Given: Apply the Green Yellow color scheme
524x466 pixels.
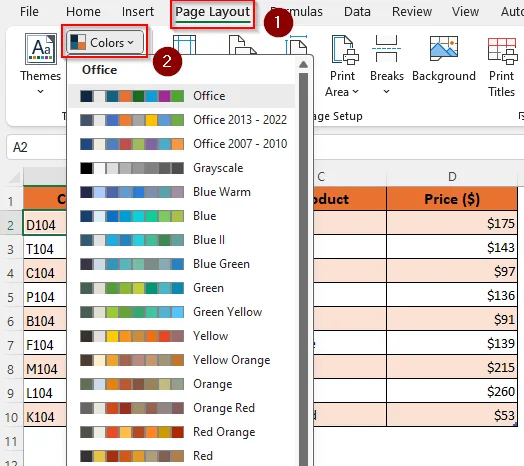Looking at the screenshot, I should tap(181, 312).
